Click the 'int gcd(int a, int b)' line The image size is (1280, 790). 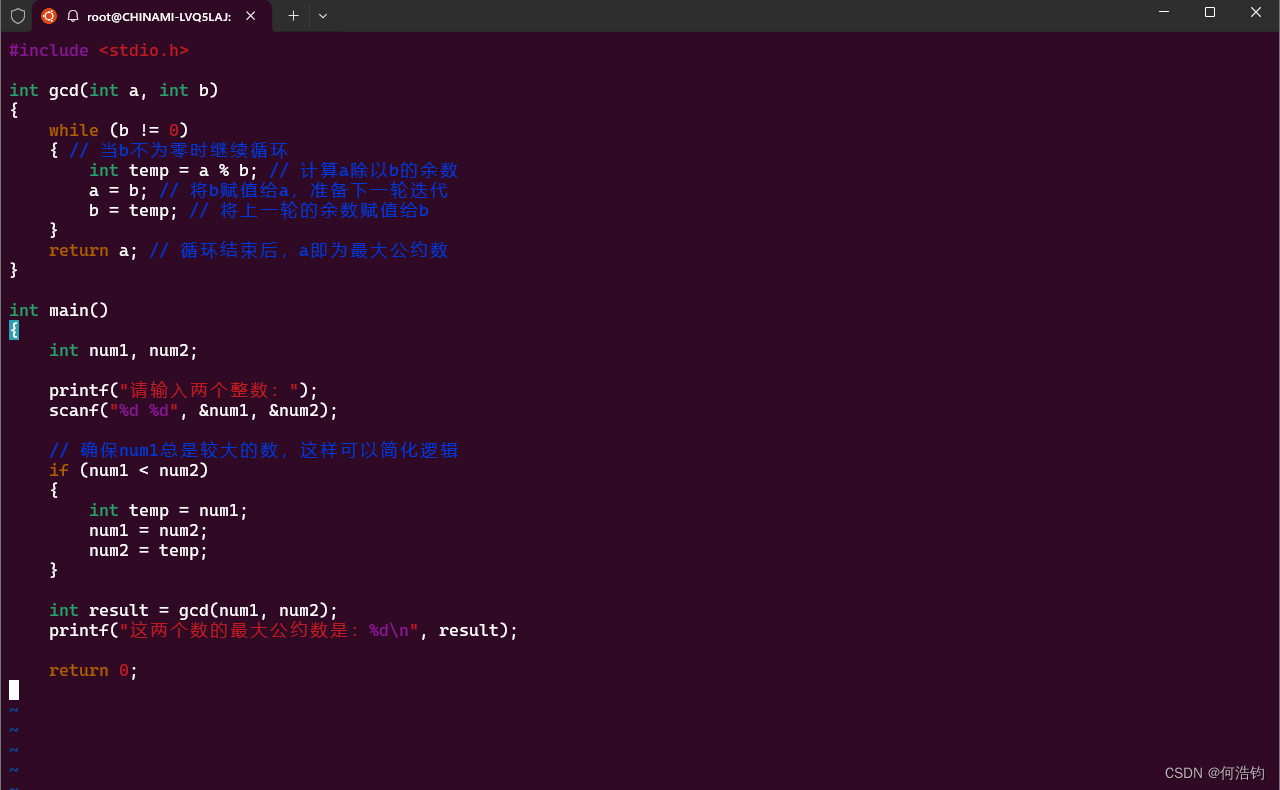(x=114, y=90)
